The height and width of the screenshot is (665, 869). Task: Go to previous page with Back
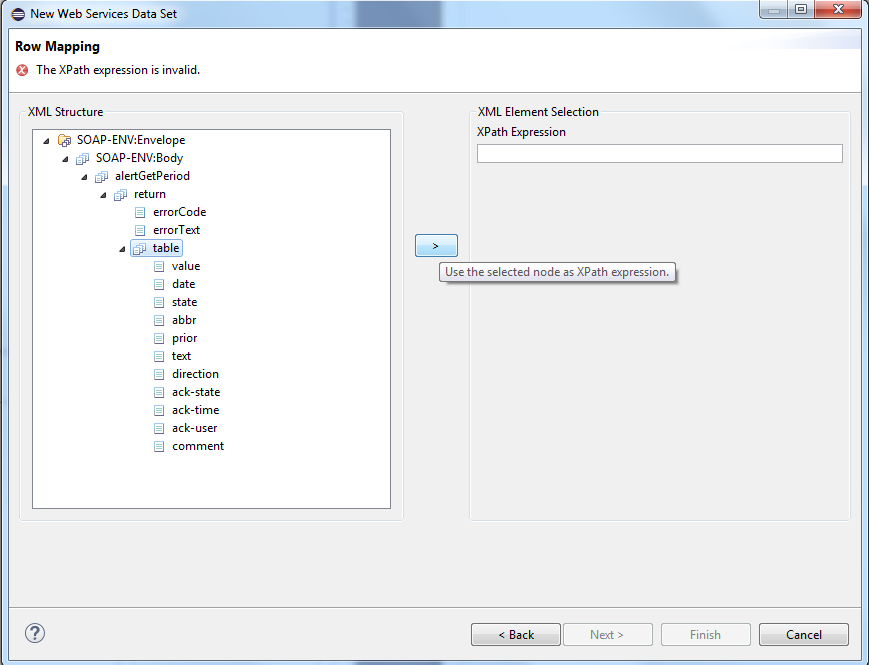[x=516, y=635]
